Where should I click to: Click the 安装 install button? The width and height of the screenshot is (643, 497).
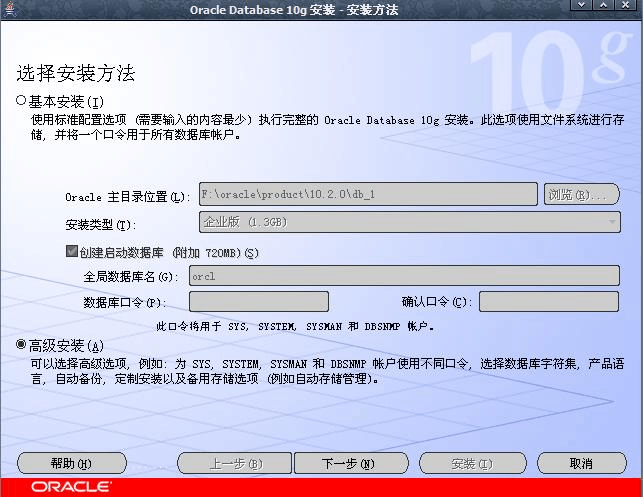click(473, 463)
